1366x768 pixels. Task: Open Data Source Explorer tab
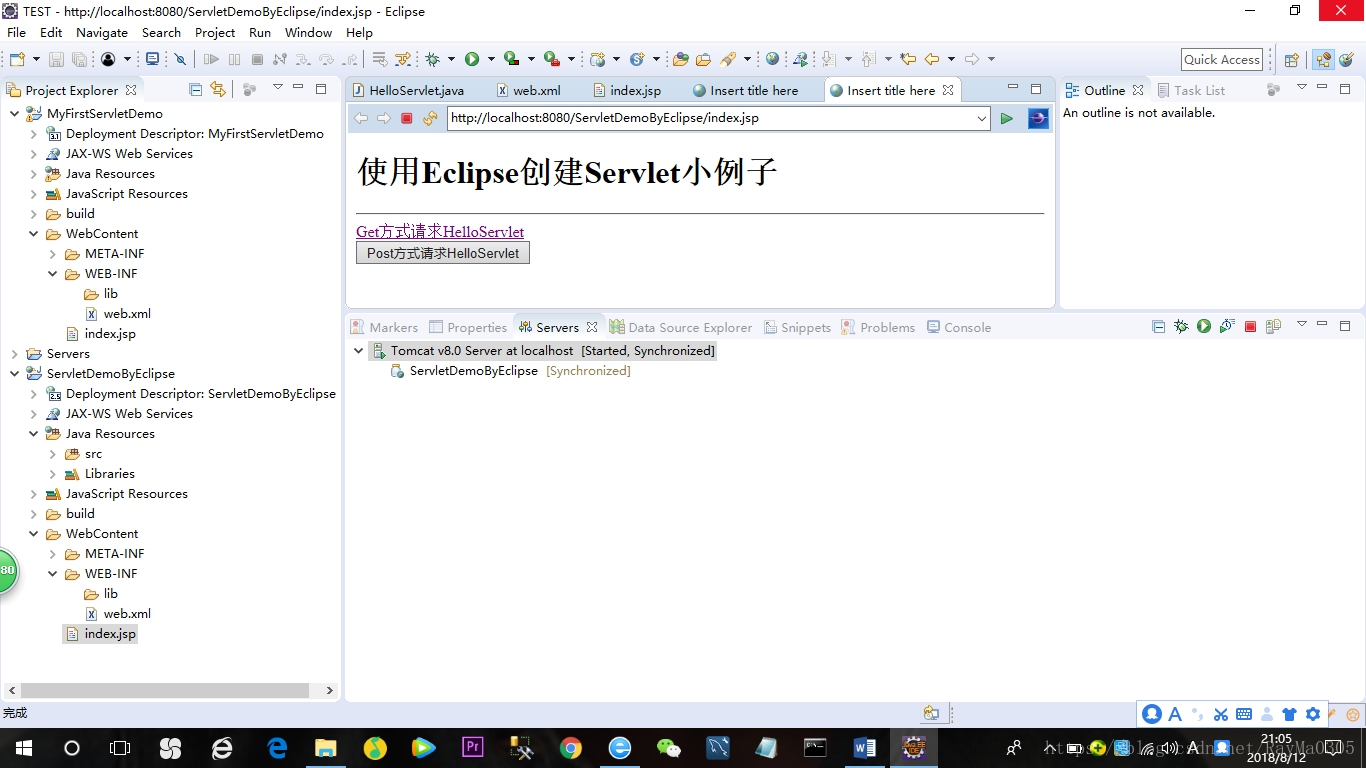pos(680,327)
